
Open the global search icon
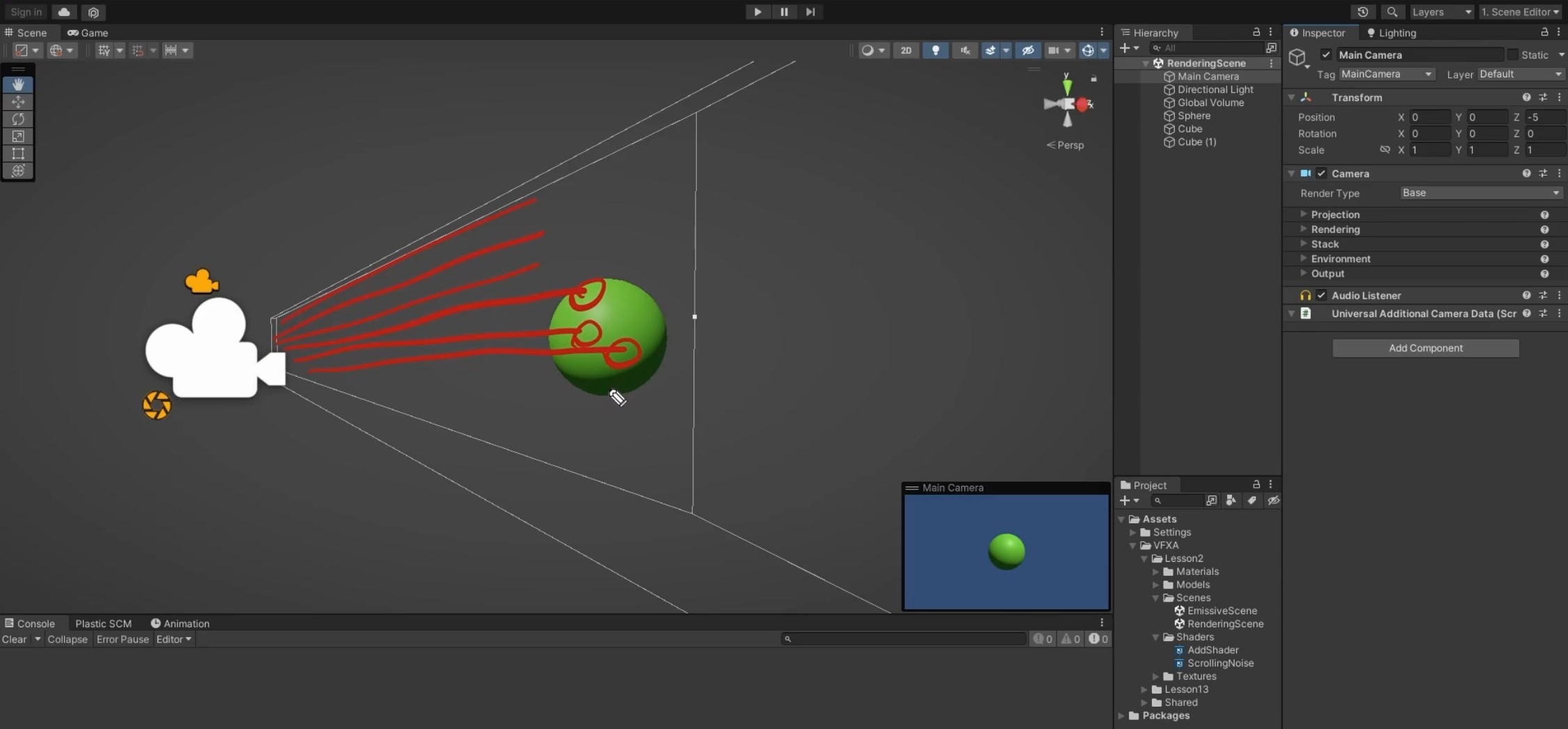(1392, 12)
